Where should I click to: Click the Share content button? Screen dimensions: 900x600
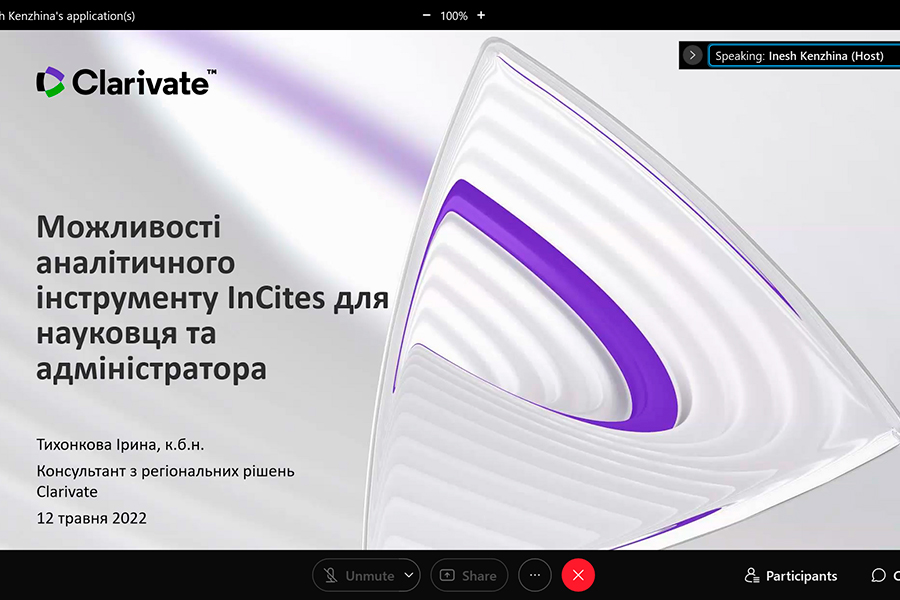[469, 576]
